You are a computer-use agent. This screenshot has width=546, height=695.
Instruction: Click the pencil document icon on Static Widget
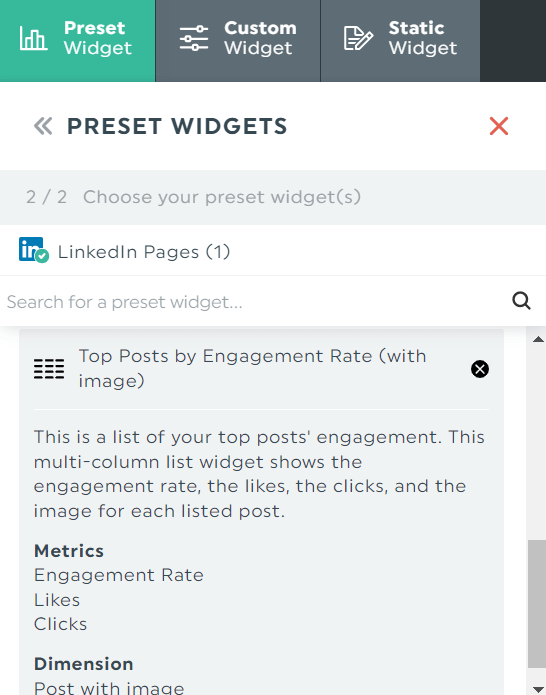pos(358,38)
